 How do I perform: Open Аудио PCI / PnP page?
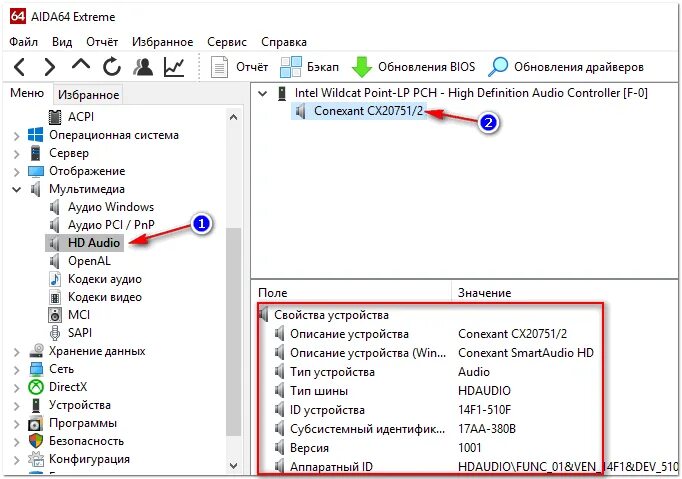pos(111,224)
